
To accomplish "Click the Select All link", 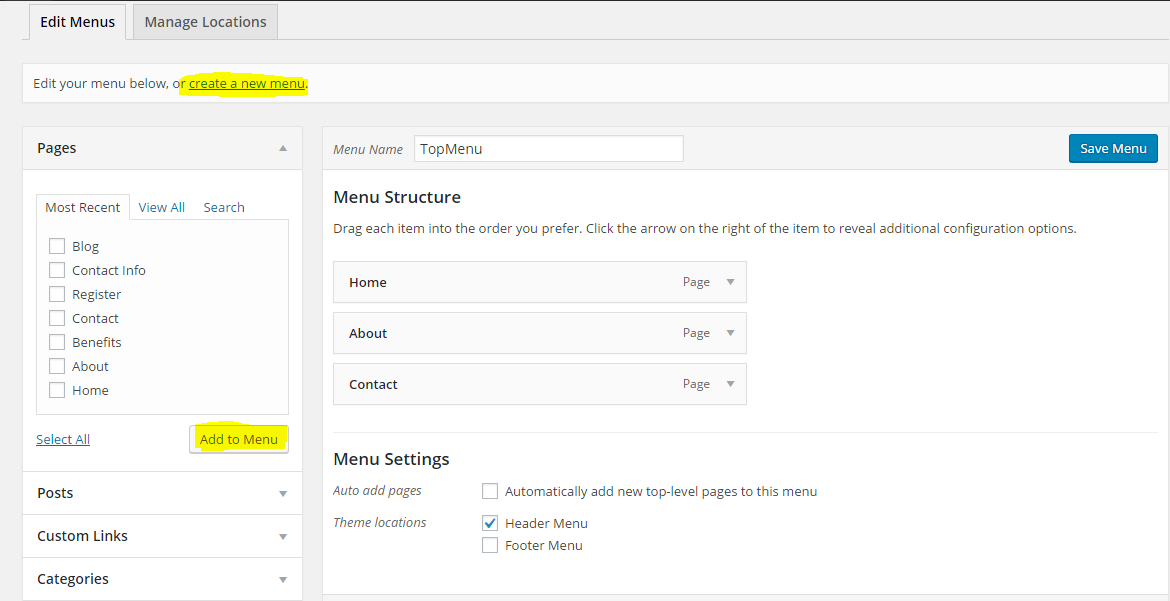I will pos(62,438).
